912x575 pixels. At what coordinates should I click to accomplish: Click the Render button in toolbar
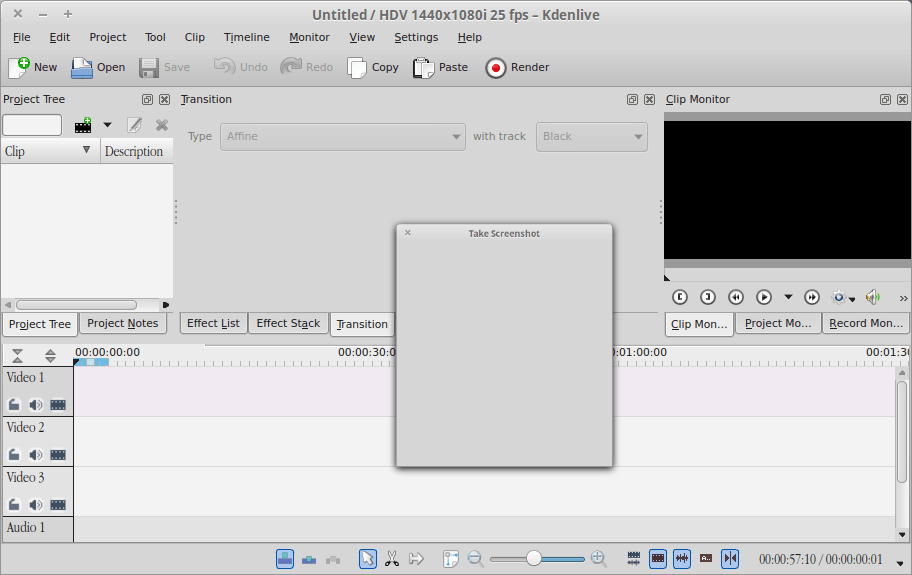(517, 67)
